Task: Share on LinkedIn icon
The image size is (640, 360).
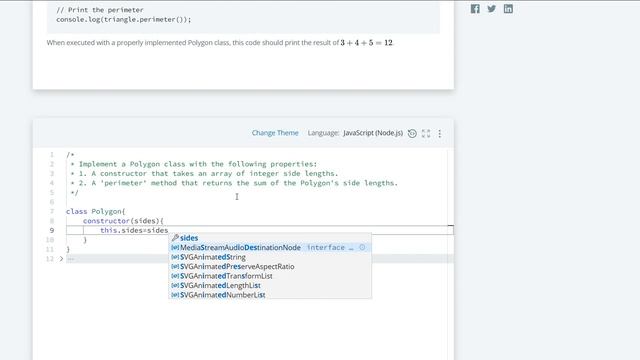Action: point(508,9)
